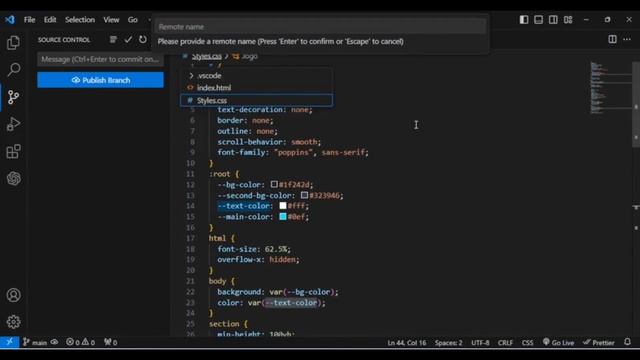This screenshot has height=360, width=640.
Task: Open the white --text-color swatch
Action: [283, 206]
